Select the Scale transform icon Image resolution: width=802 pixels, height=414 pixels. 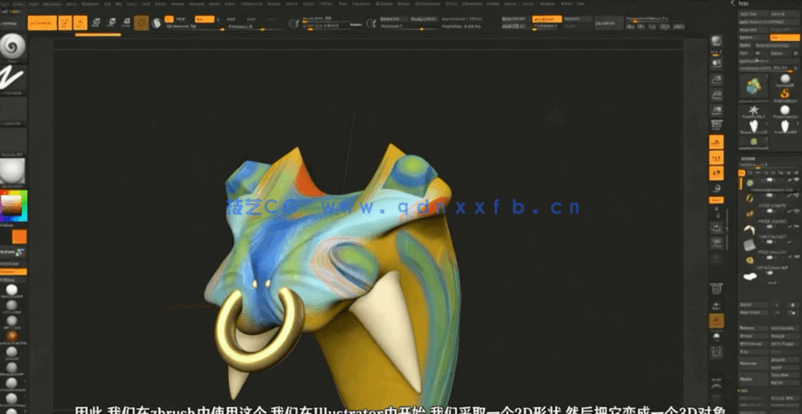coord(111,23)
